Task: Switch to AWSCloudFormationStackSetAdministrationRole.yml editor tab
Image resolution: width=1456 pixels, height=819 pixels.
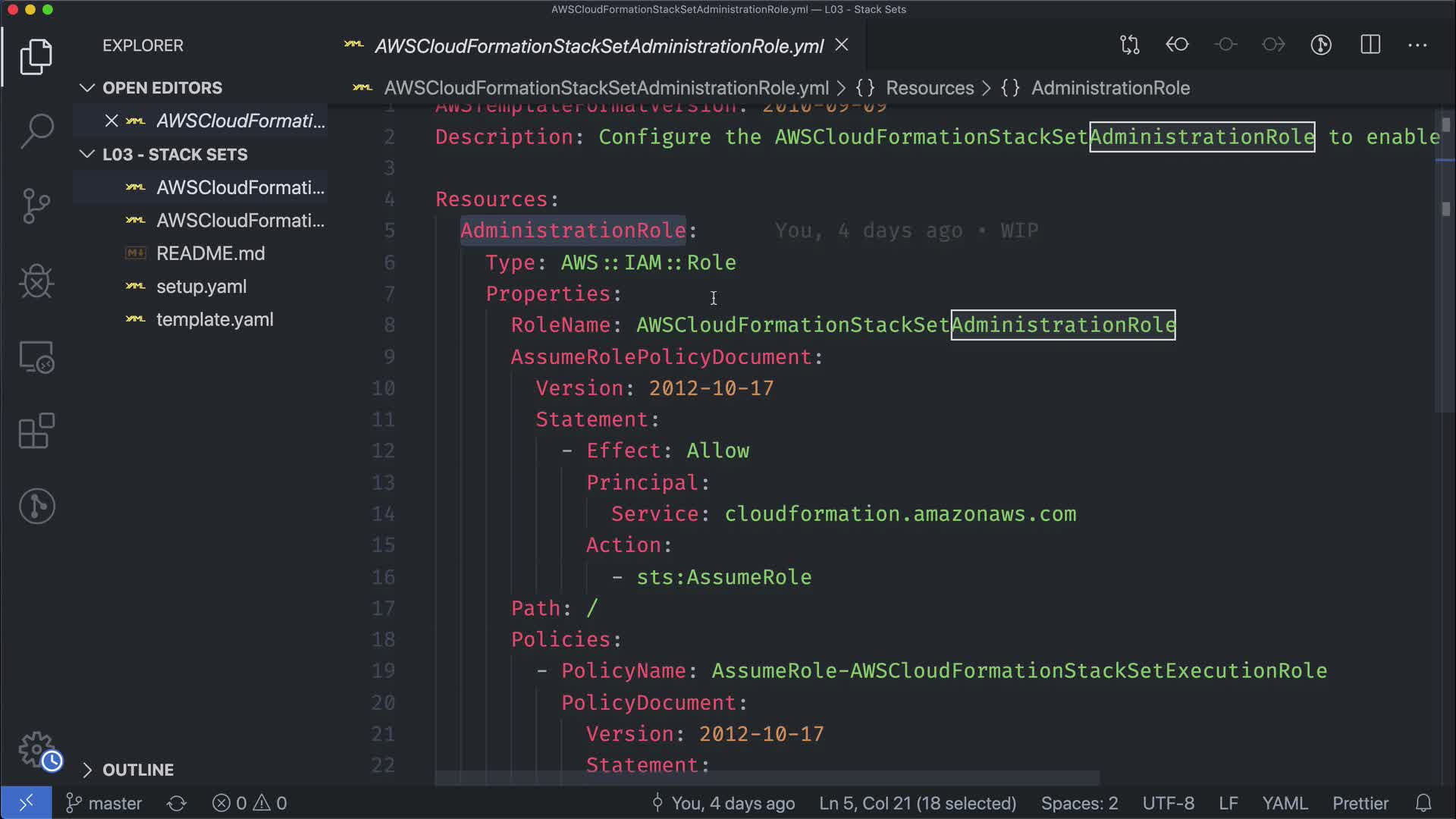Action: [x=598, y=46]
